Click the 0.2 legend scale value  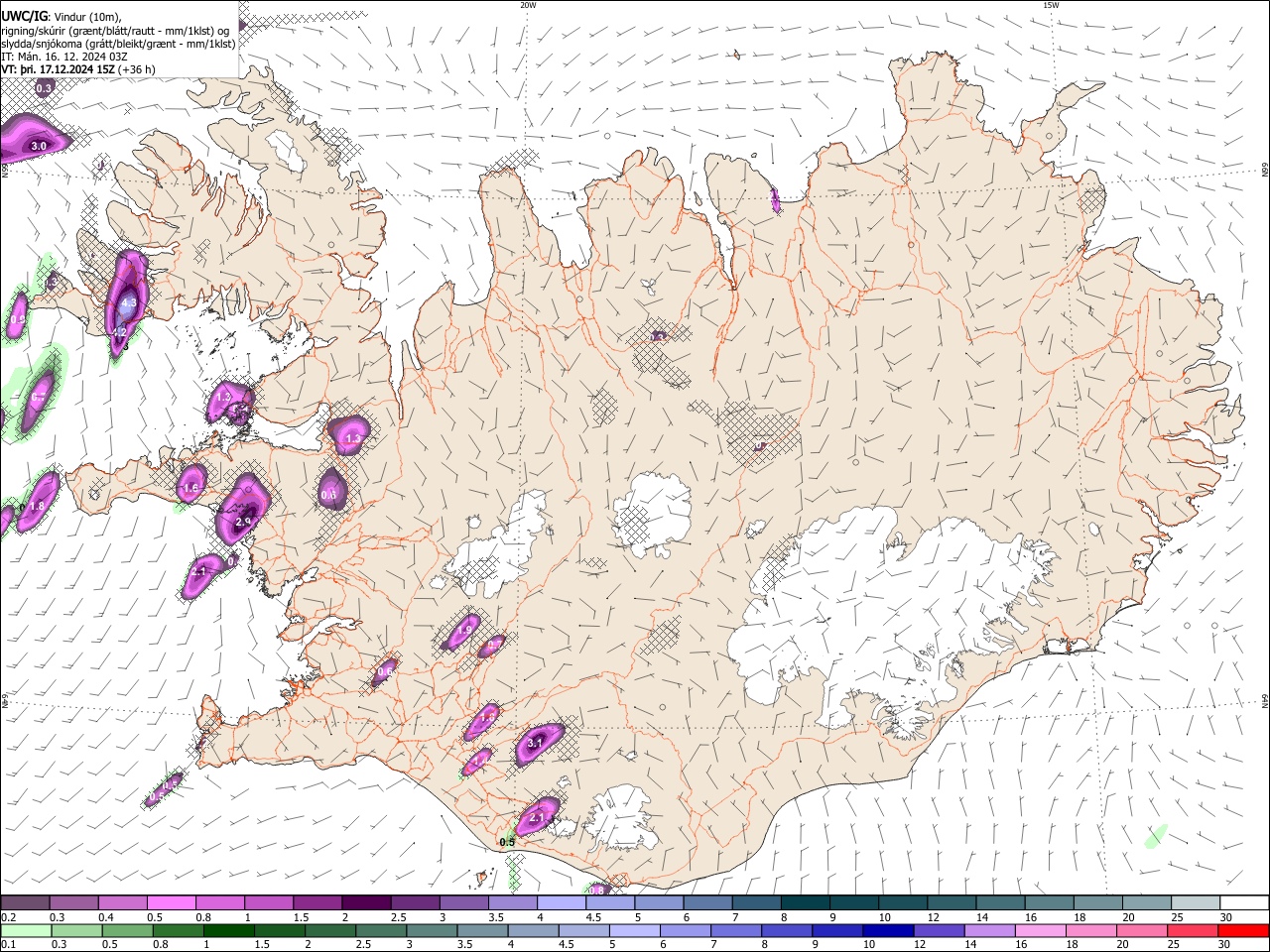[9, 917]
